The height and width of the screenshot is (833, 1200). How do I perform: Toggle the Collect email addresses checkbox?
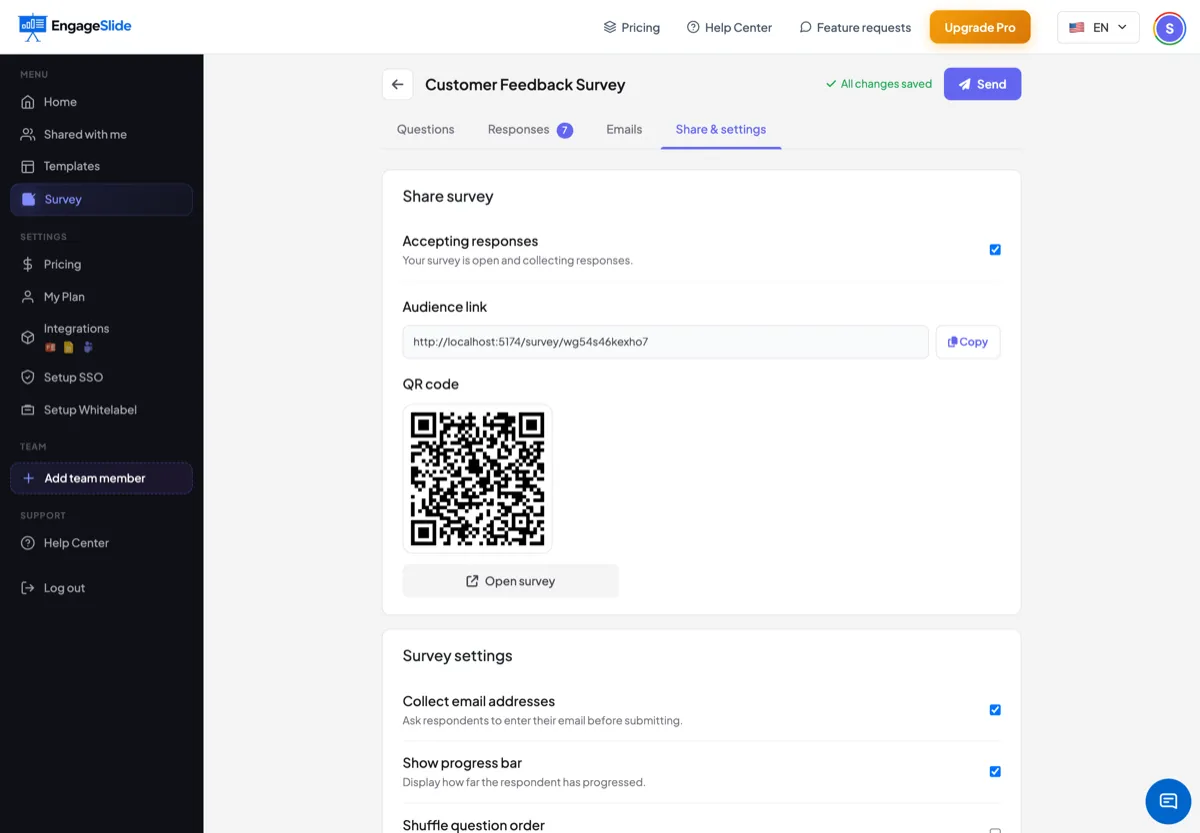(x=995, y=710)
